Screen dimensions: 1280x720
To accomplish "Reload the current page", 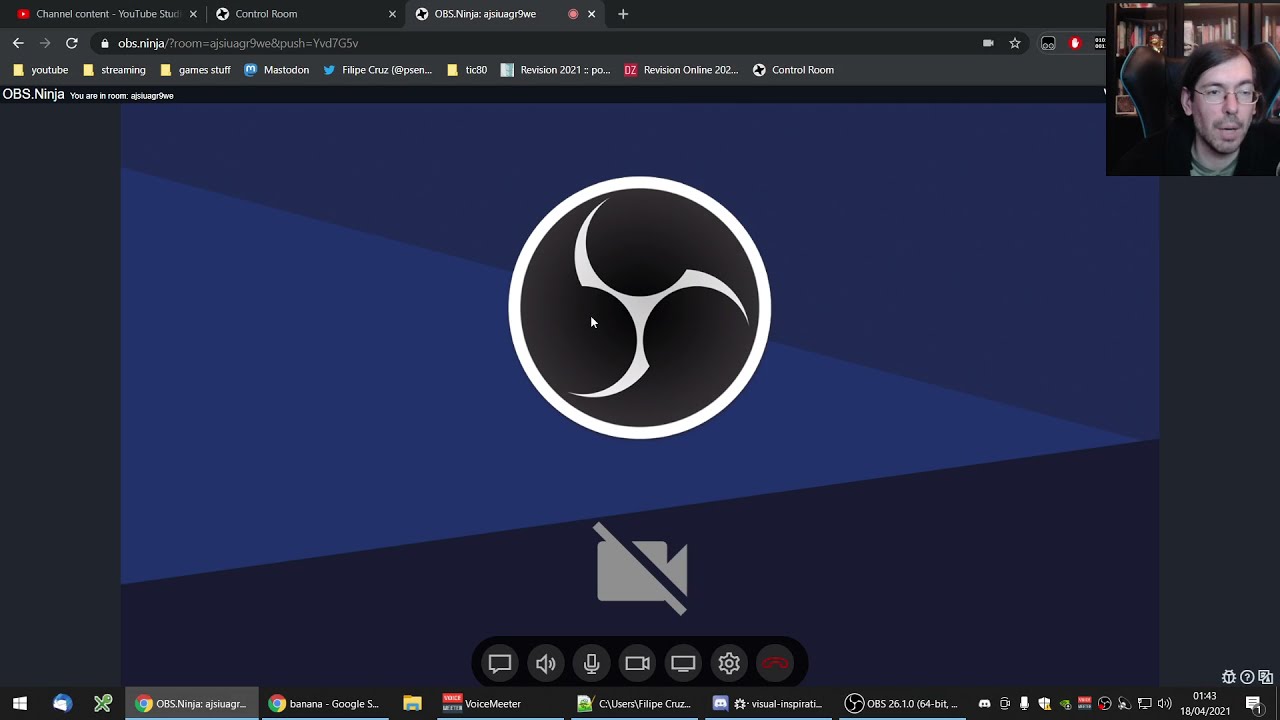I will [72, 43].
